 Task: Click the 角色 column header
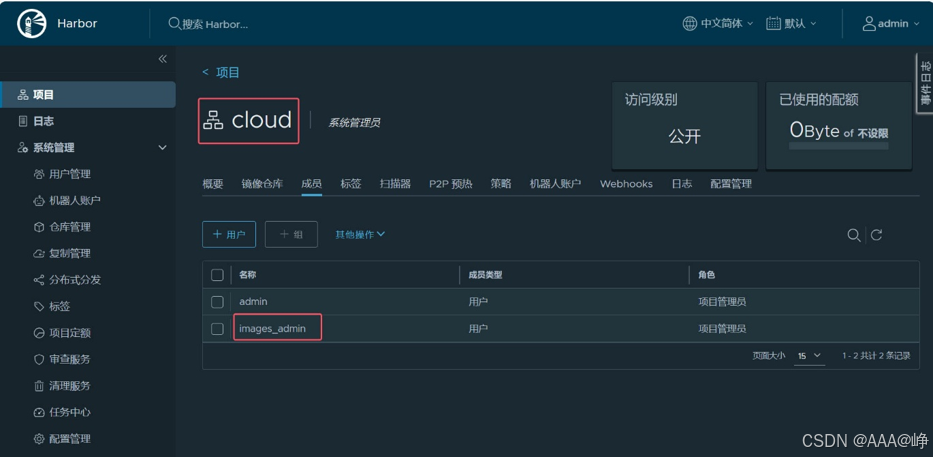706,275
